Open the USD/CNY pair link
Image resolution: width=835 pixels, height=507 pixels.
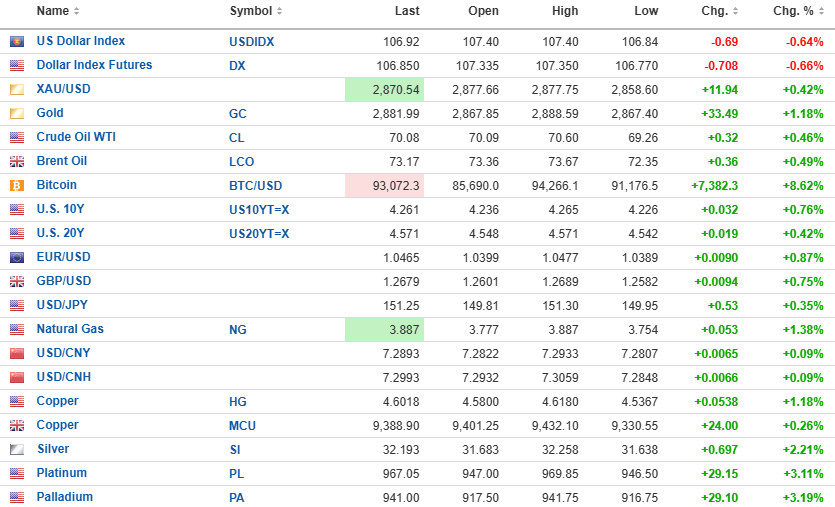point(63,353)
